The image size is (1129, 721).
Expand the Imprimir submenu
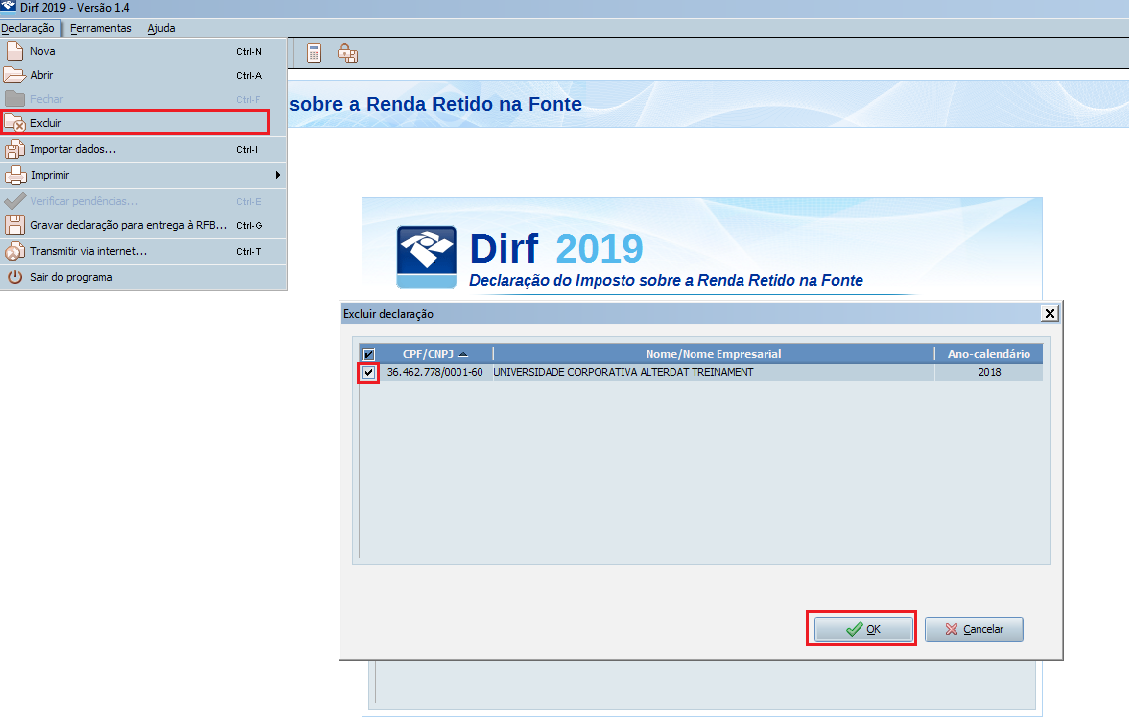pyautogui.click(x=144, y=175)
